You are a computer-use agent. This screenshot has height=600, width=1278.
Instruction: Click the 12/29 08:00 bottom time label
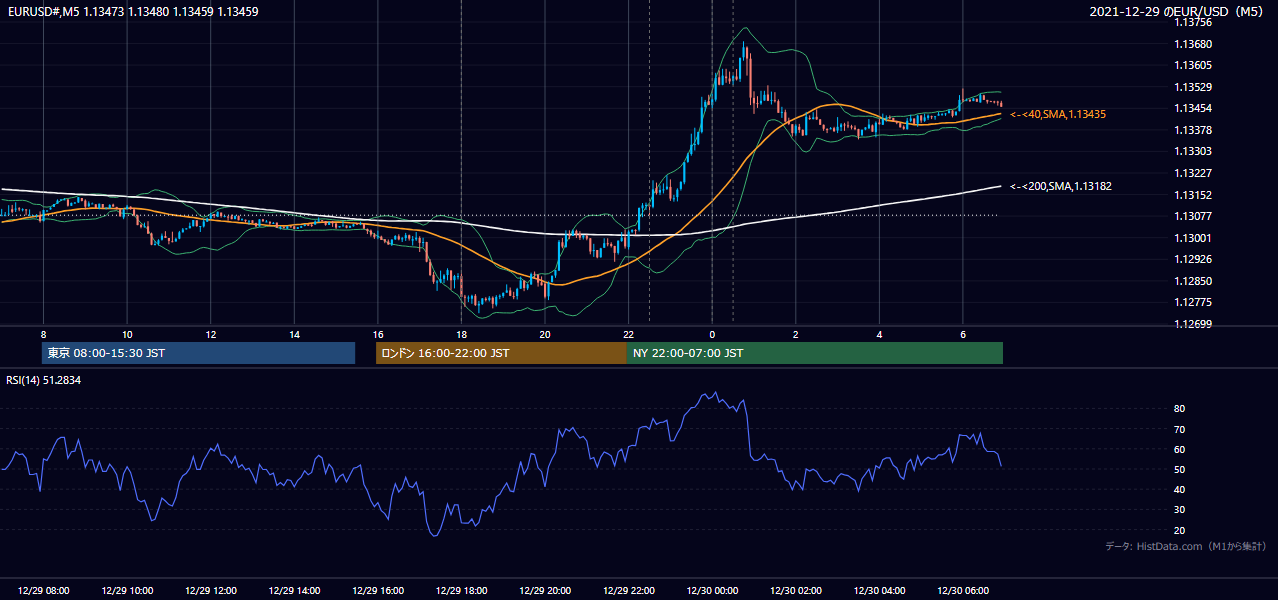[43, 591]
